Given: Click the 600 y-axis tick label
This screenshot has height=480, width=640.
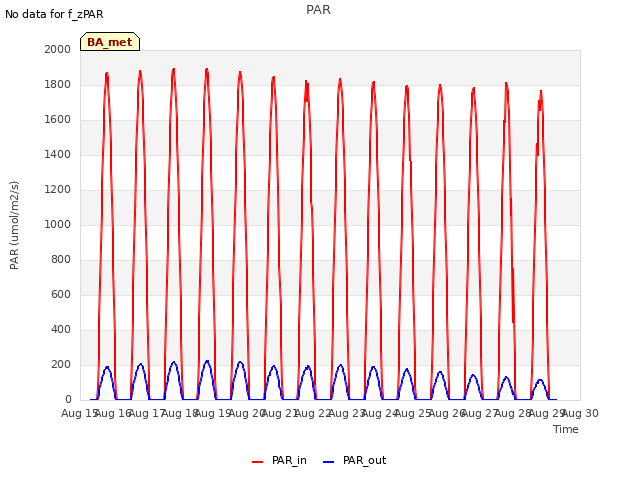Looking at the screenshot, I should pos(61,294).
